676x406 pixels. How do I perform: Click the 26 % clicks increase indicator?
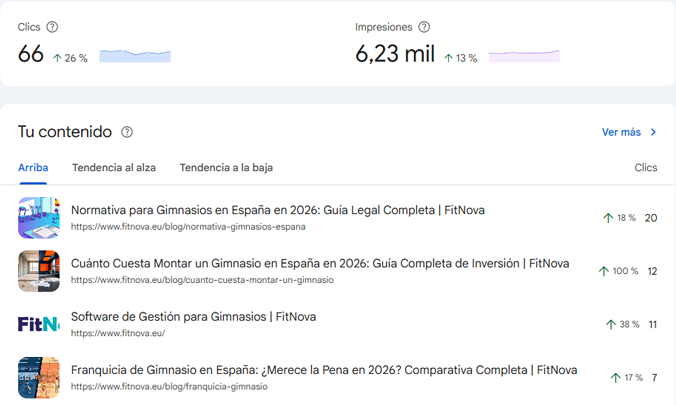tap(70, 58)
